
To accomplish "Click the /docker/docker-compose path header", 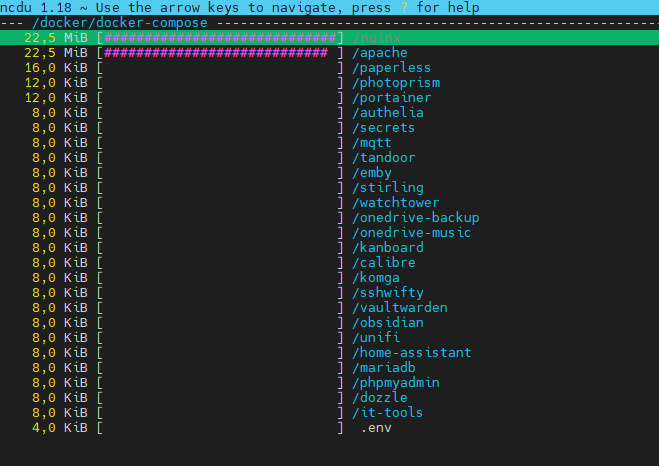I will 118,23.
